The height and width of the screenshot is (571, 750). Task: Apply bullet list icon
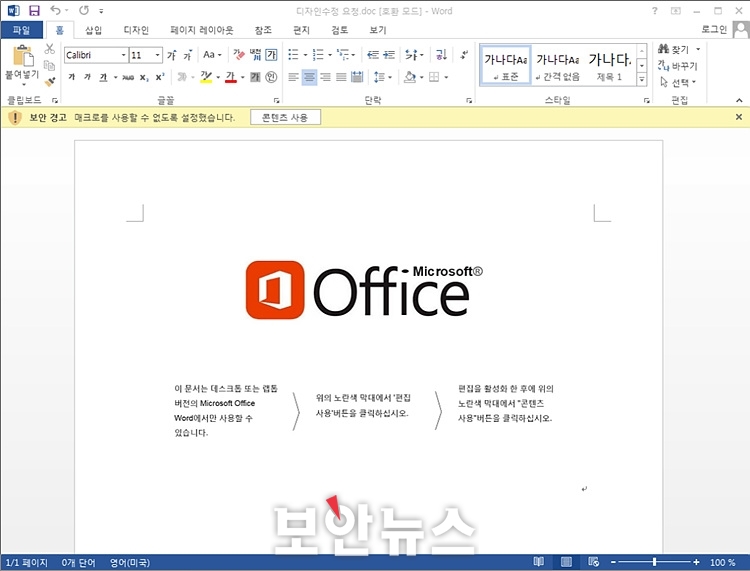pos(293,55)
